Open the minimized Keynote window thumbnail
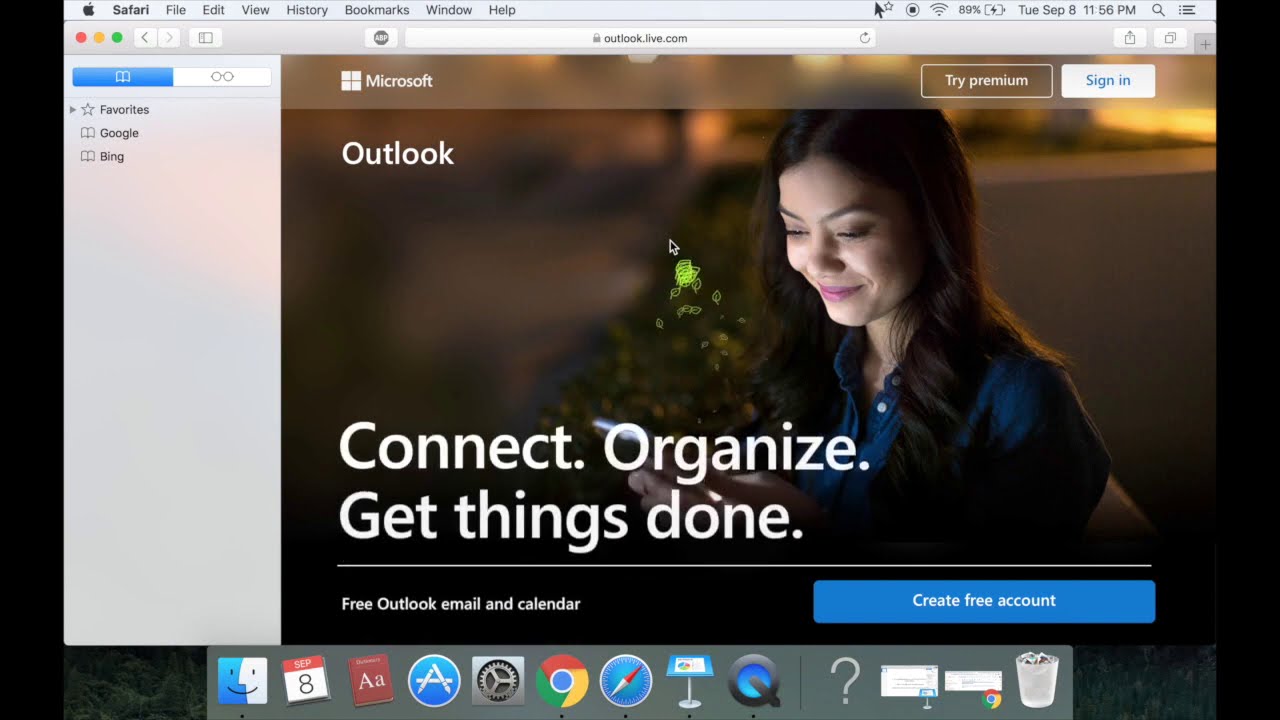The height and width of the screenshot is (720, 1280). 909,685
